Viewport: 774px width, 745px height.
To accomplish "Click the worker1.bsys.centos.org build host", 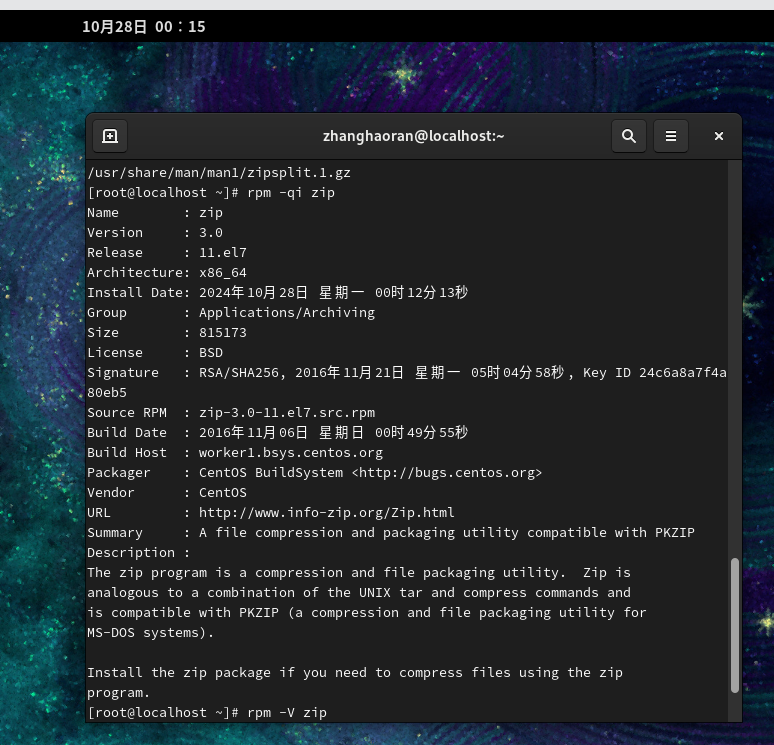I will pyautogui.click(x=291, y=452).
